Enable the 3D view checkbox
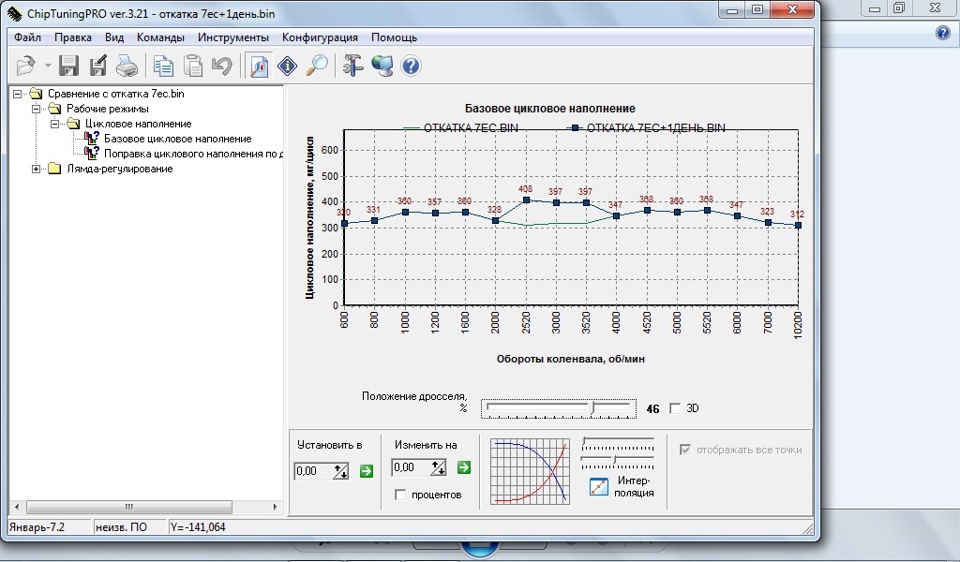The height and width of the screenshot is (562, 960). [x=674, y=408]
